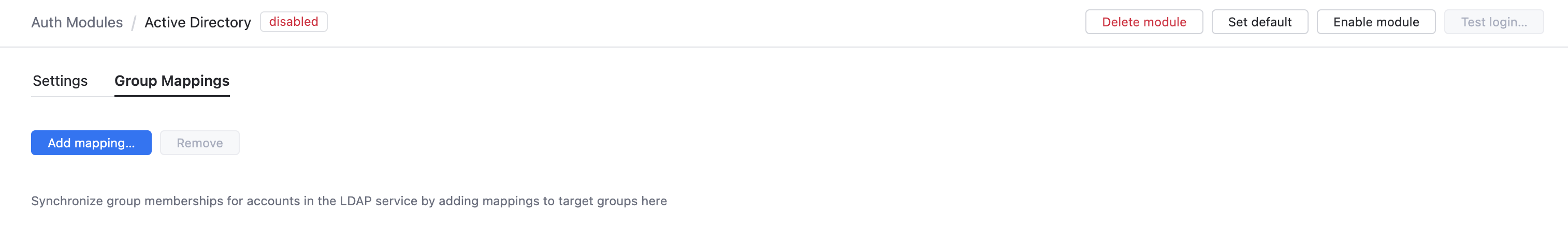The height and width of the screenshot is (243, 1568).
Task: Open the Test login dialog
Action: (x=1493, y=22)
